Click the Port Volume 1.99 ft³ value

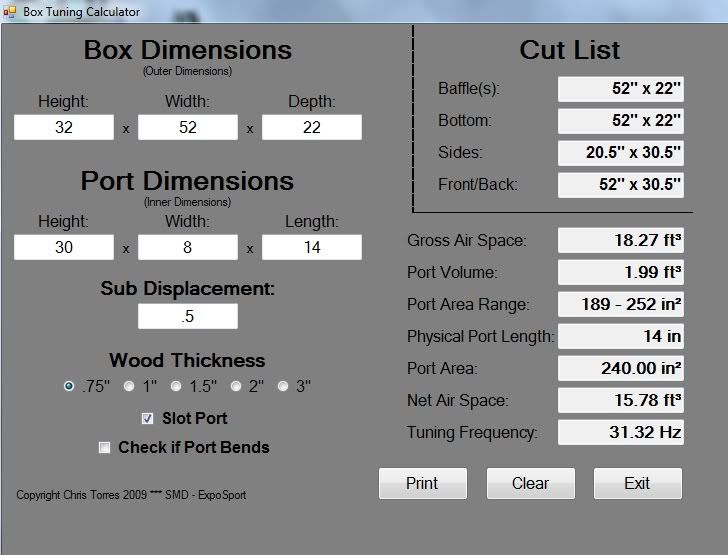pyautogui.click(x=621, y=272)
